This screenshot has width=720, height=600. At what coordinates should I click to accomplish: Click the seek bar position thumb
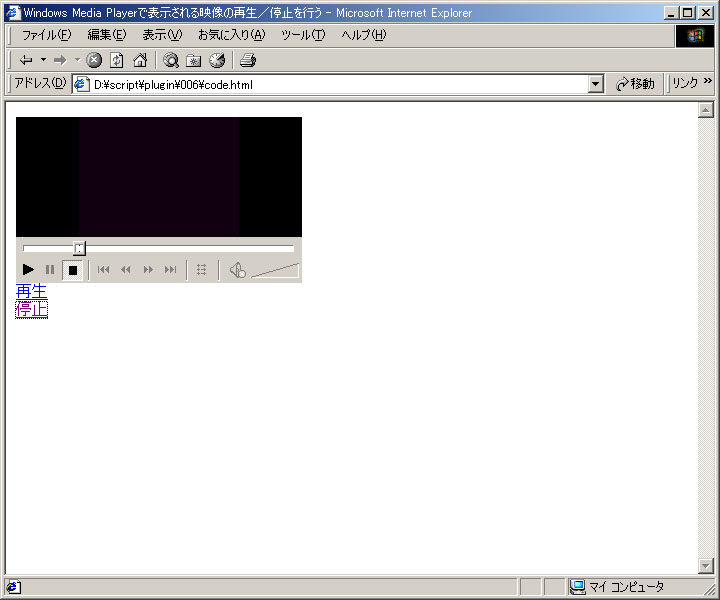[79, 248]
